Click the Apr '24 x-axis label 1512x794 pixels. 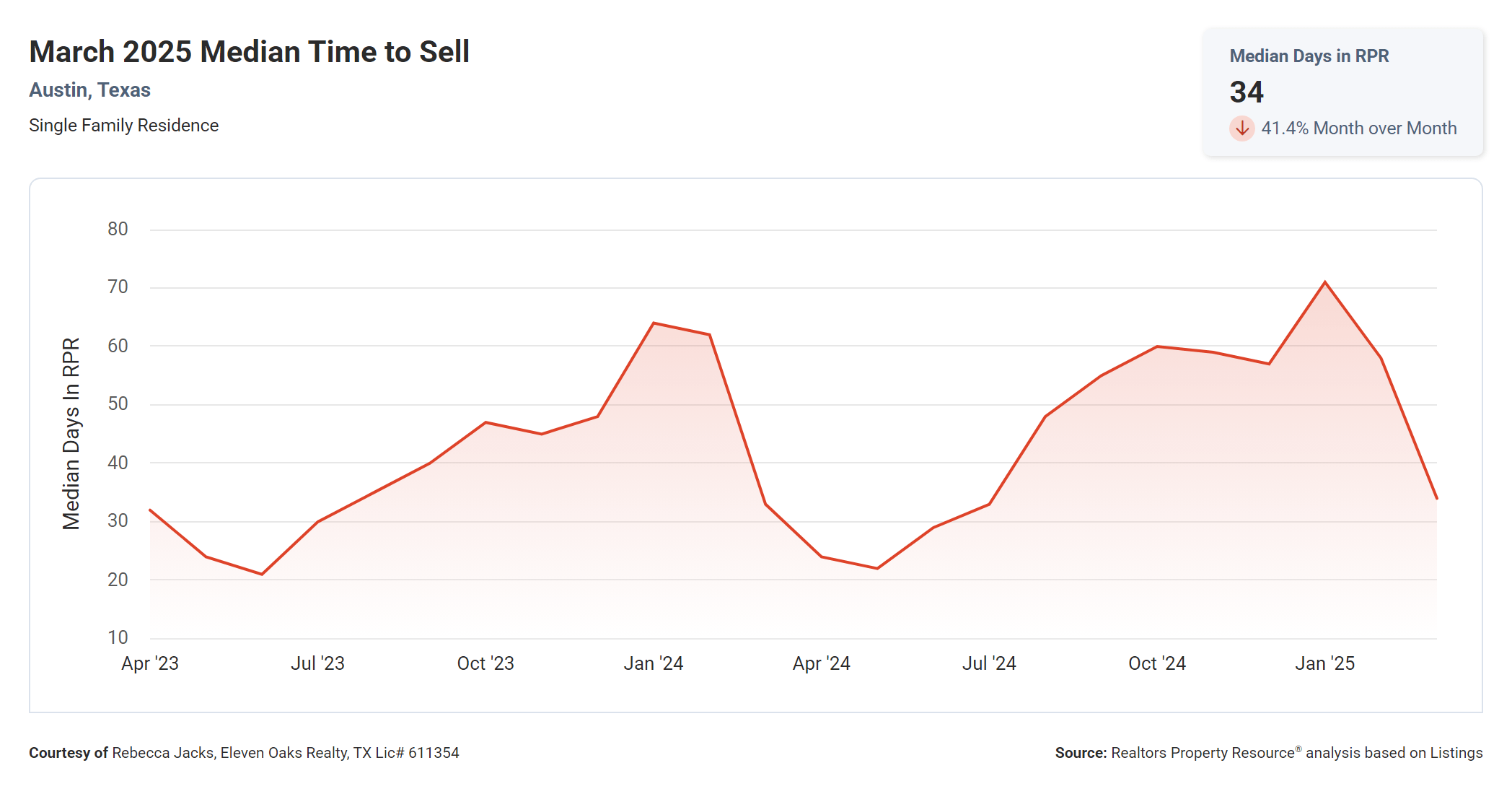821,663
